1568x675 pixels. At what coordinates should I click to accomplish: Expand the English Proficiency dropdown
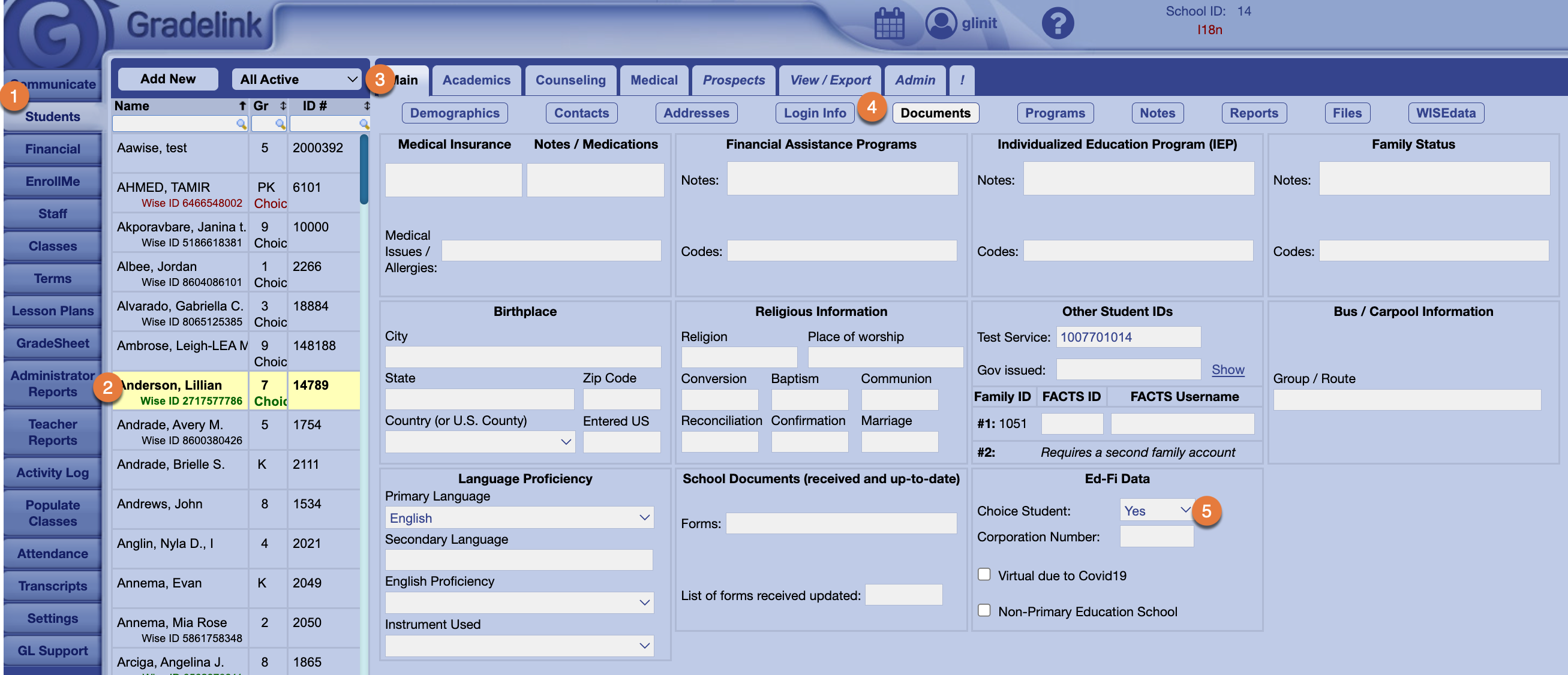coord(519,602)
